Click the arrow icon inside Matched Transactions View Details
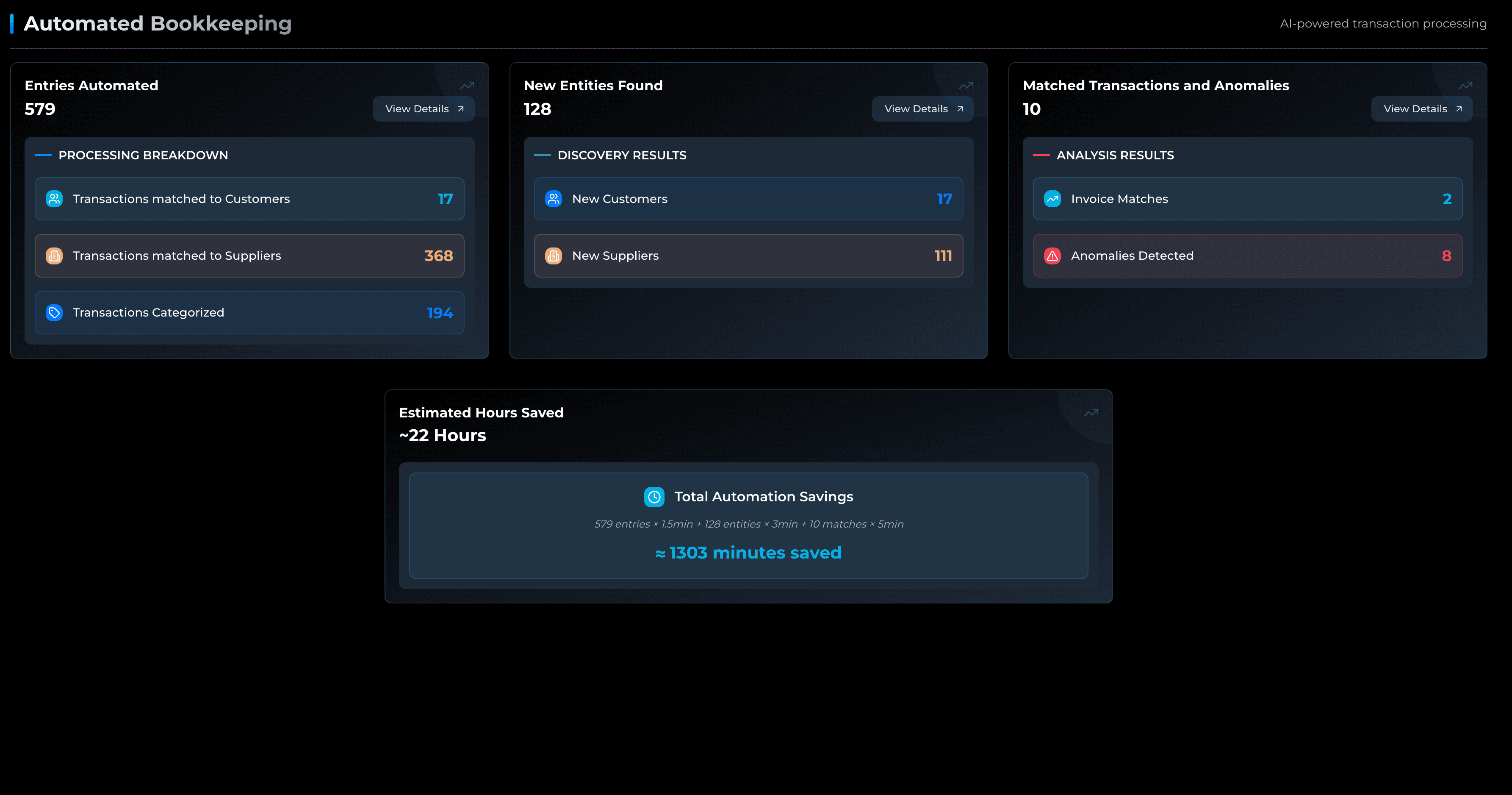The height and width of the screenshot is (795, 1512). [x=1459, y=109]
